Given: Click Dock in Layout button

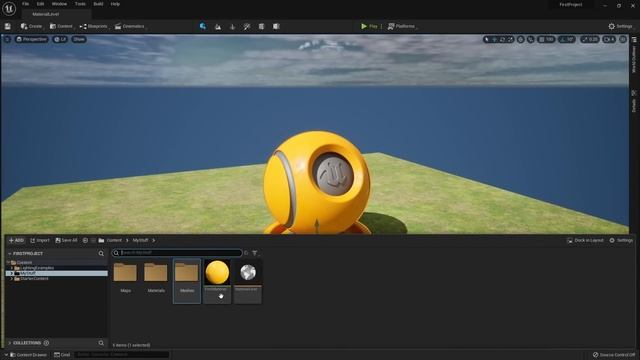Looking at the screenshot, I should tap(585, 240).
